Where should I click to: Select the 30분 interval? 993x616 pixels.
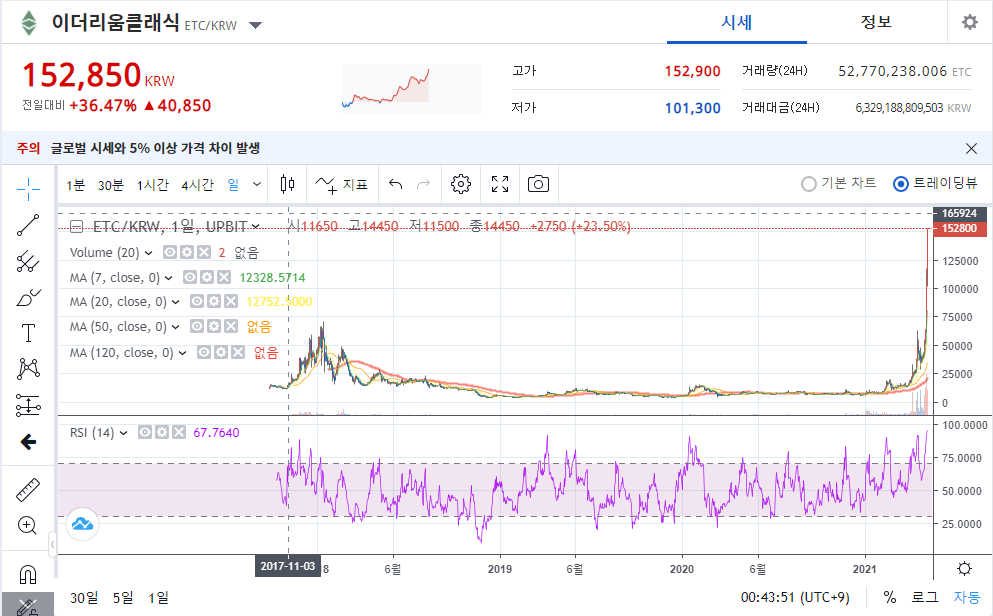(111, 185)
